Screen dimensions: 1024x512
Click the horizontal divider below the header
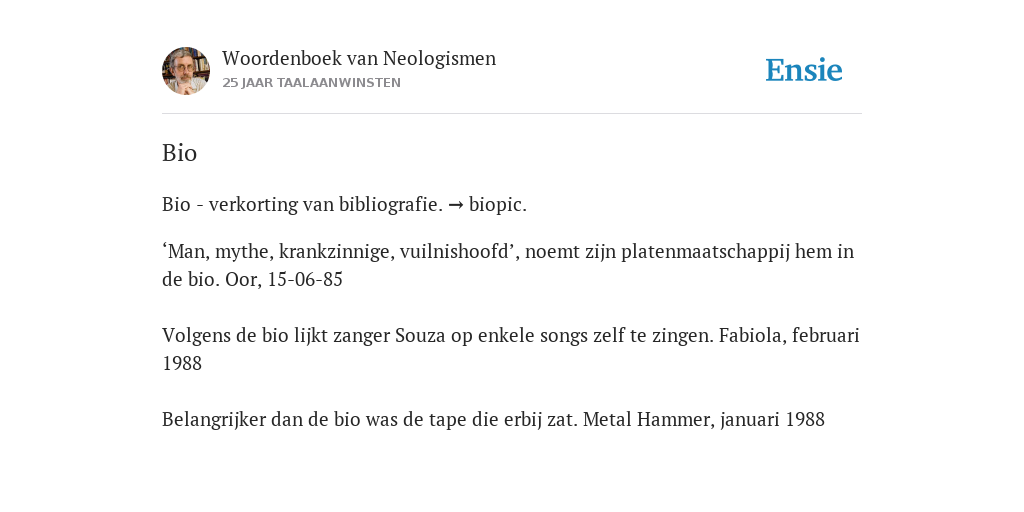coord(512,114)
